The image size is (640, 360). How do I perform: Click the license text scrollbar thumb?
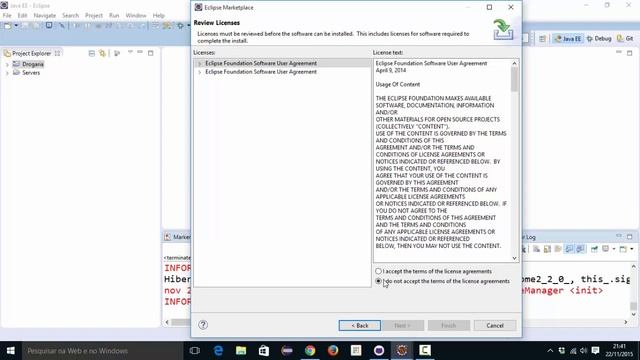point(514,79)
